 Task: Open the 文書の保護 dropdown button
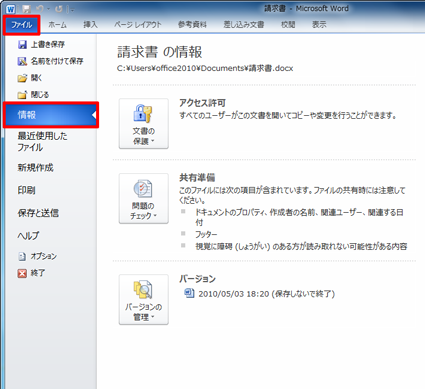tap(144, 124)
